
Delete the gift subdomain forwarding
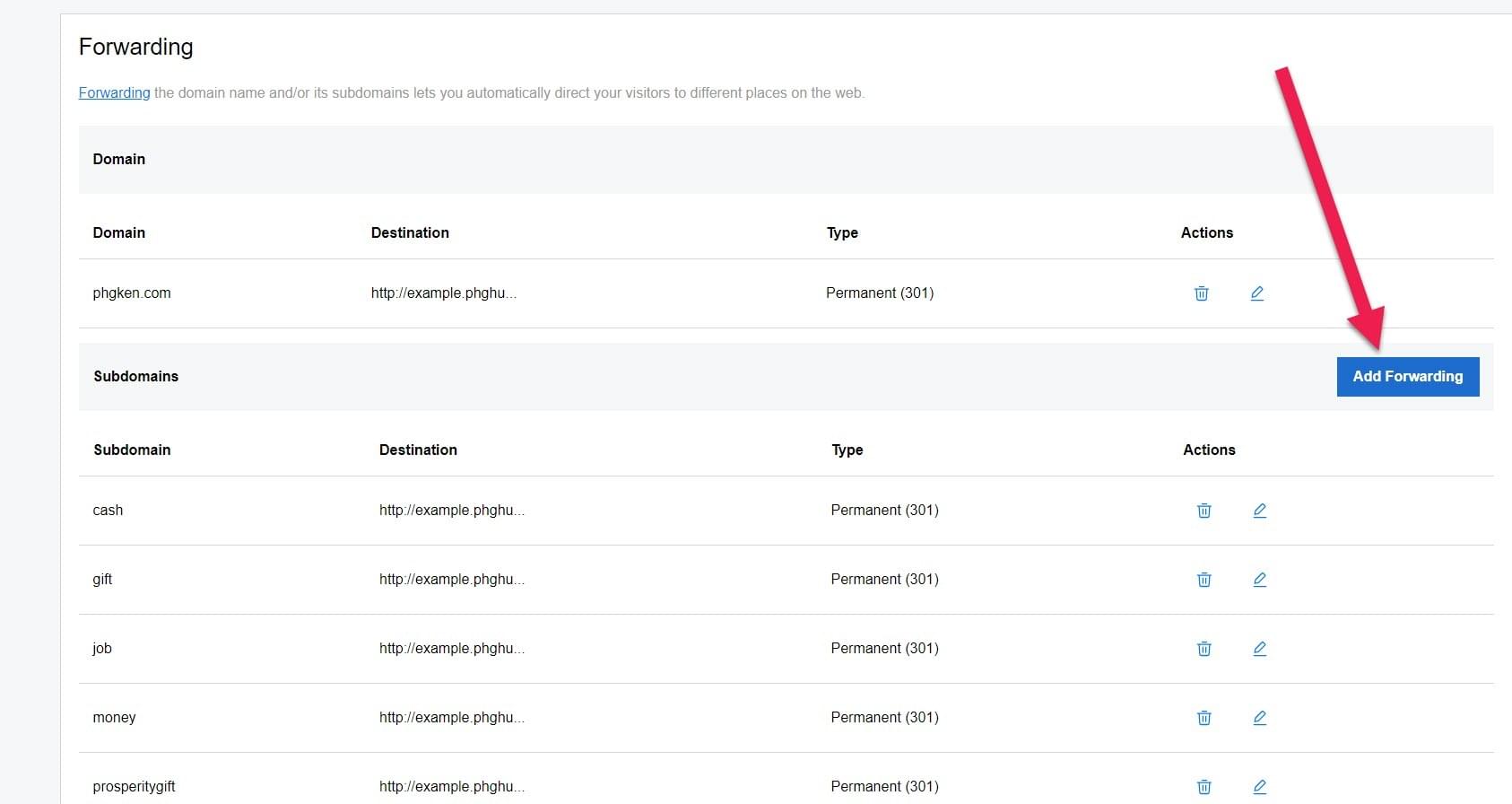1204,580
